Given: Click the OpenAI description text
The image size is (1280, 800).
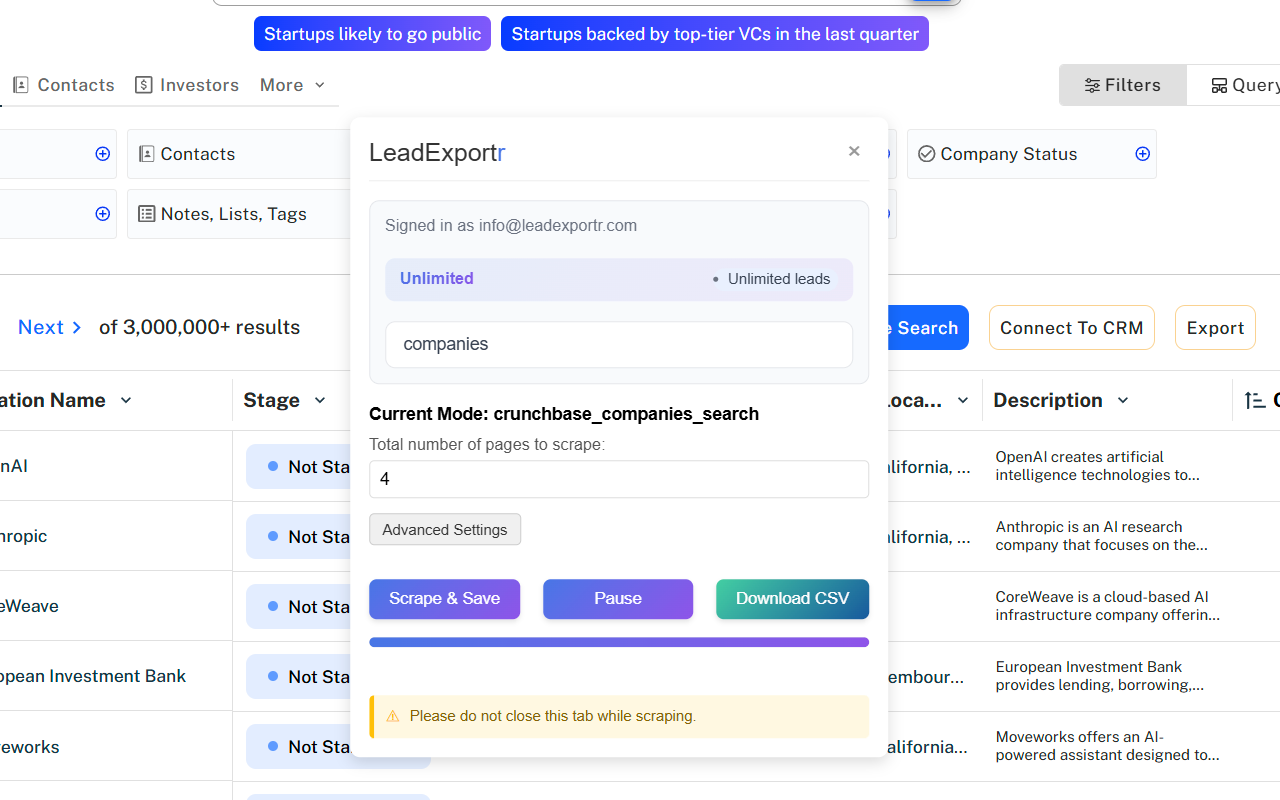Looking at the screenshot, I should [x=1097, y=466].
